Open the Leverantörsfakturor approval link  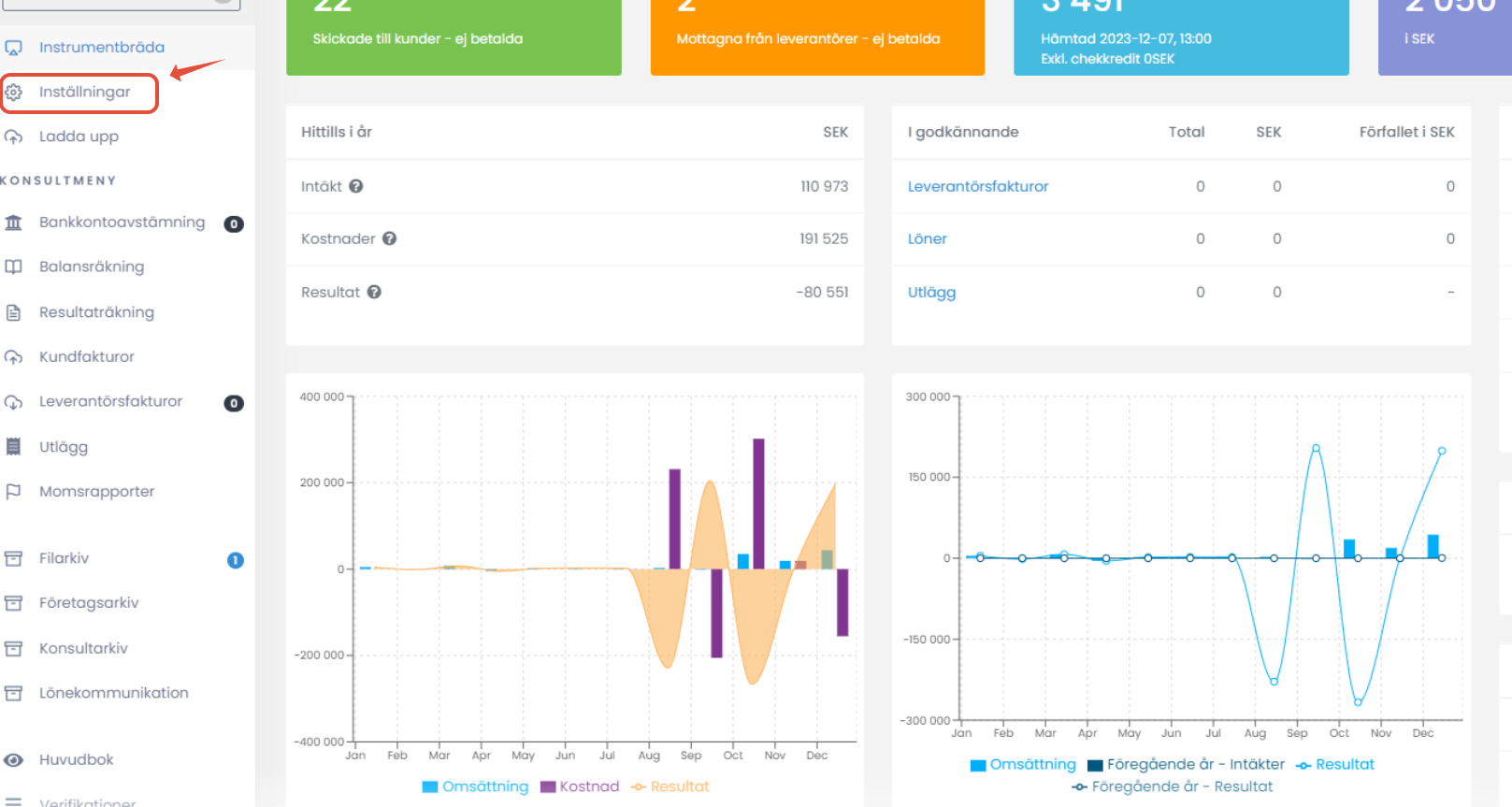(x=978, y=186)
